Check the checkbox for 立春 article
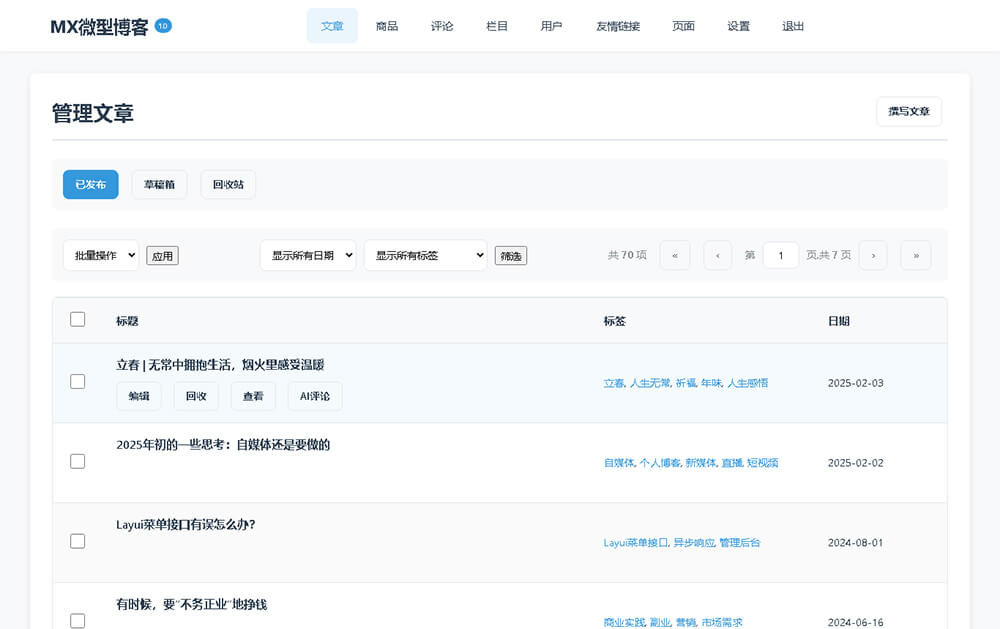 tap(77, 381)
